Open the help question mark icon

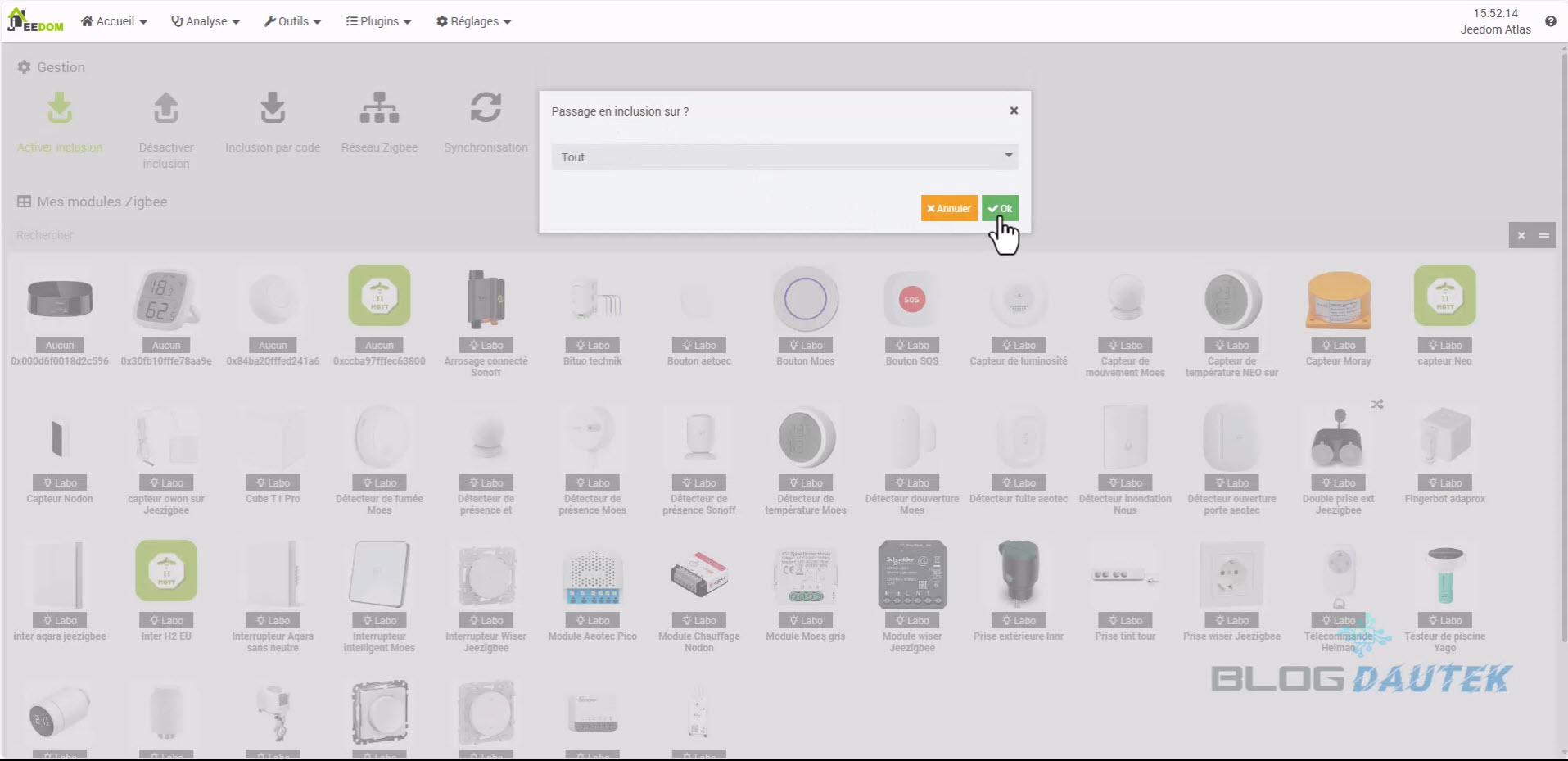tap(1550, 21)
